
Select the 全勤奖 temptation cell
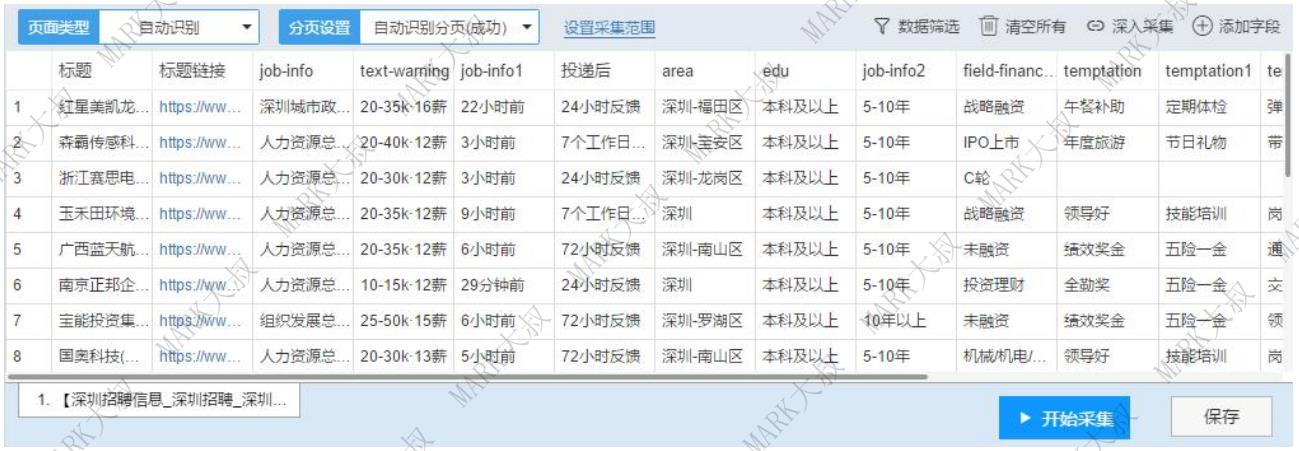[x=1107, y=285]
